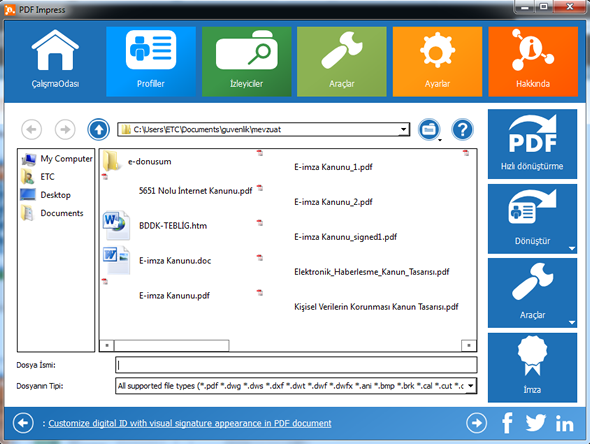Select E-imza Kanunu_2.pdf file
The image size is (590, 444).
tap(333, 202)
